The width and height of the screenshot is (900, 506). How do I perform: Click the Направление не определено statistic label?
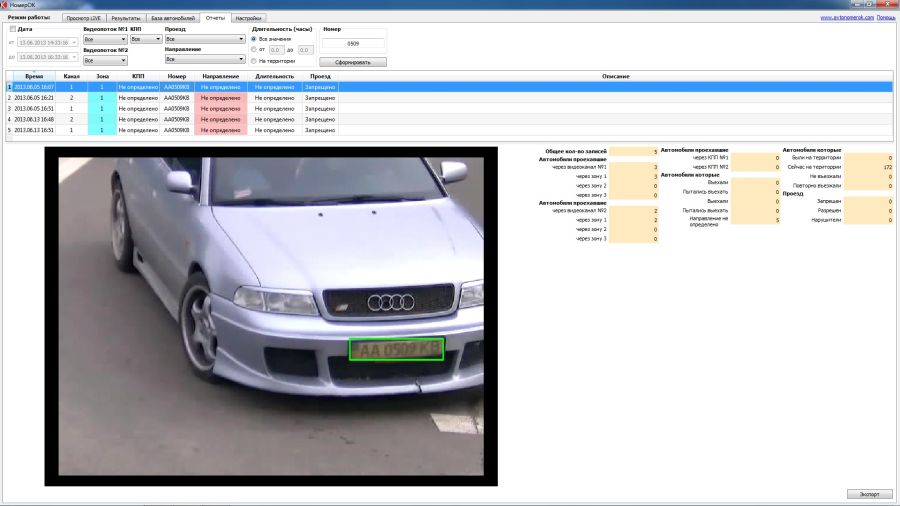(708, 221)
